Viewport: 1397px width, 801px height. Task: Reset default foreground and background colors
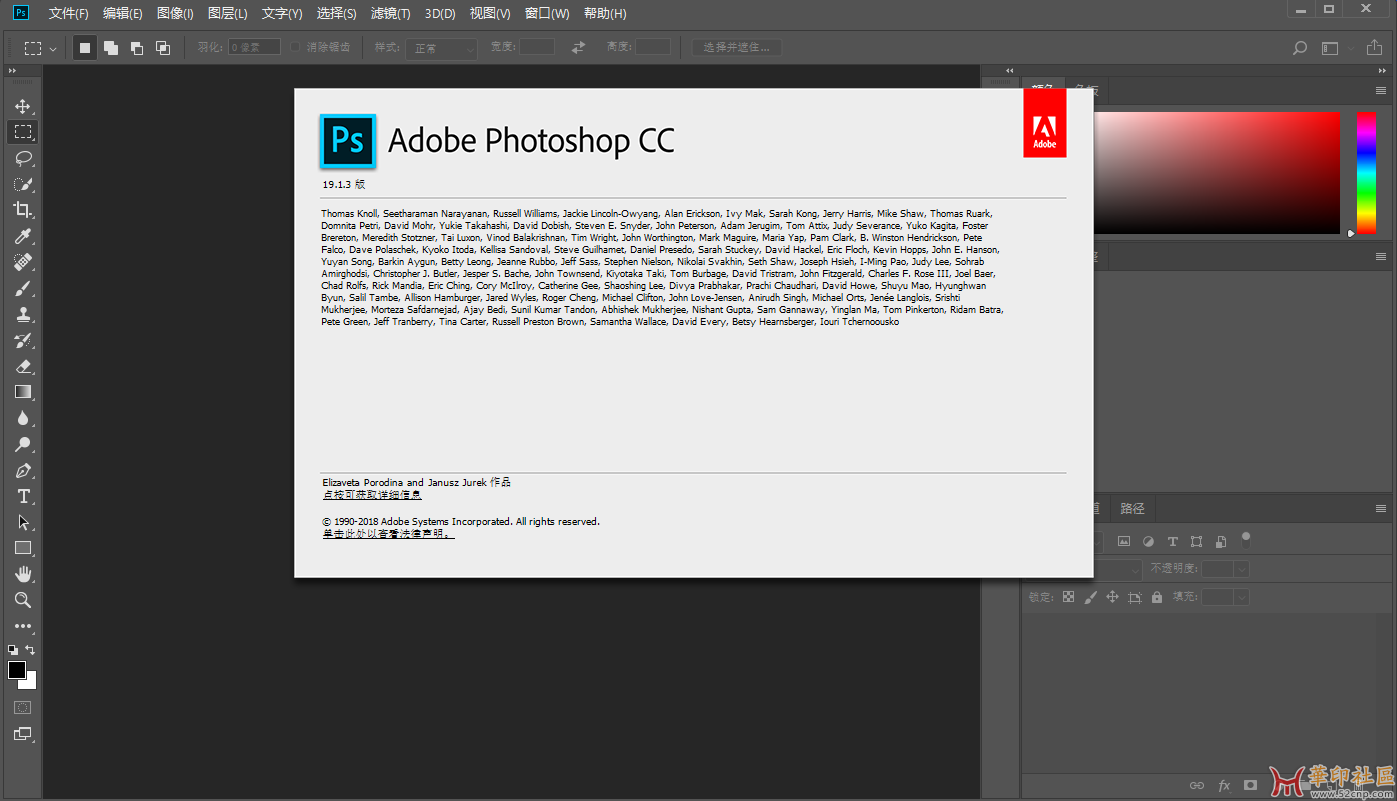tap(13, 650)
